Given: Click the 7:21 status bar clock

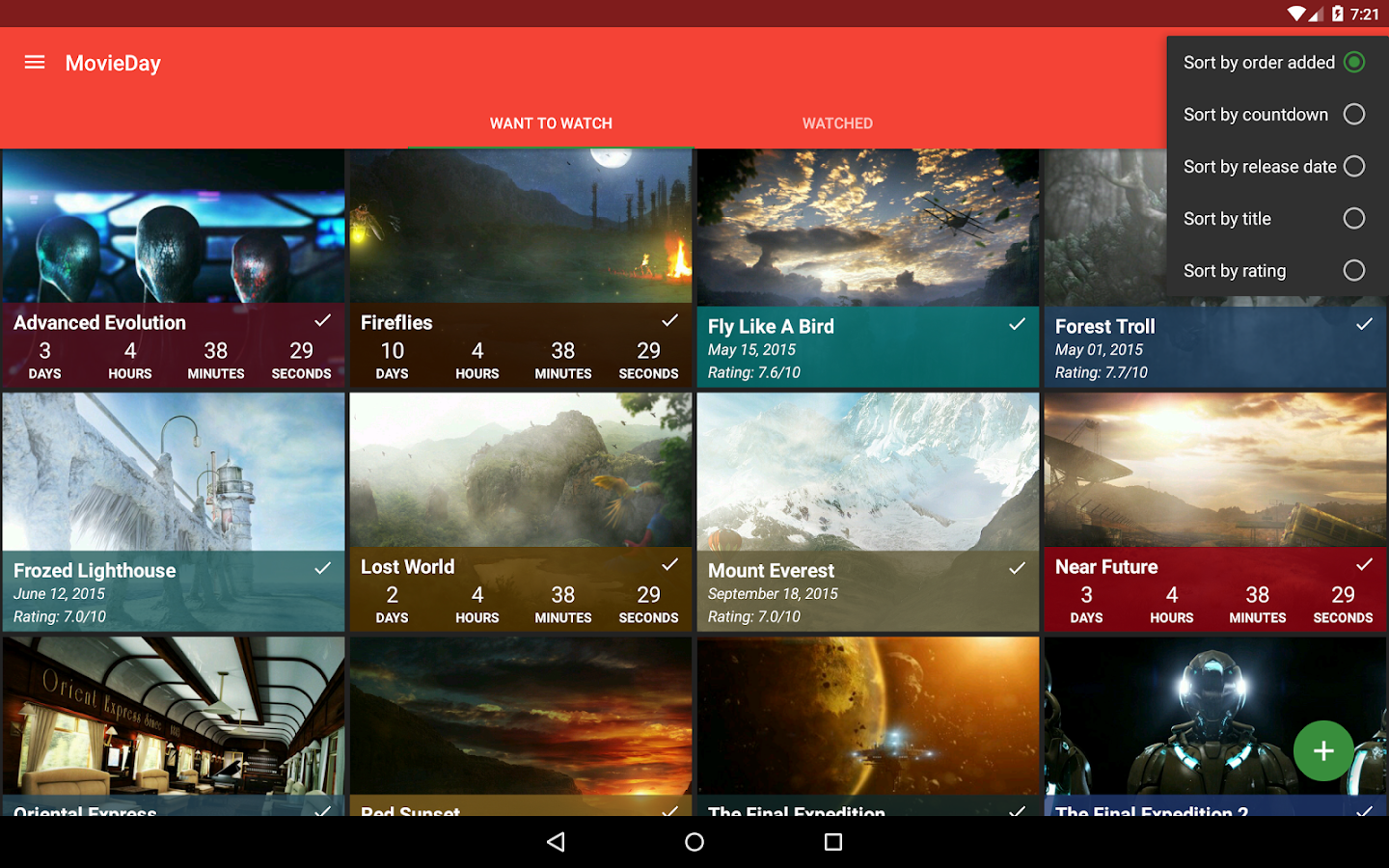Looking at the screenshot, I should click(1365, 14).
